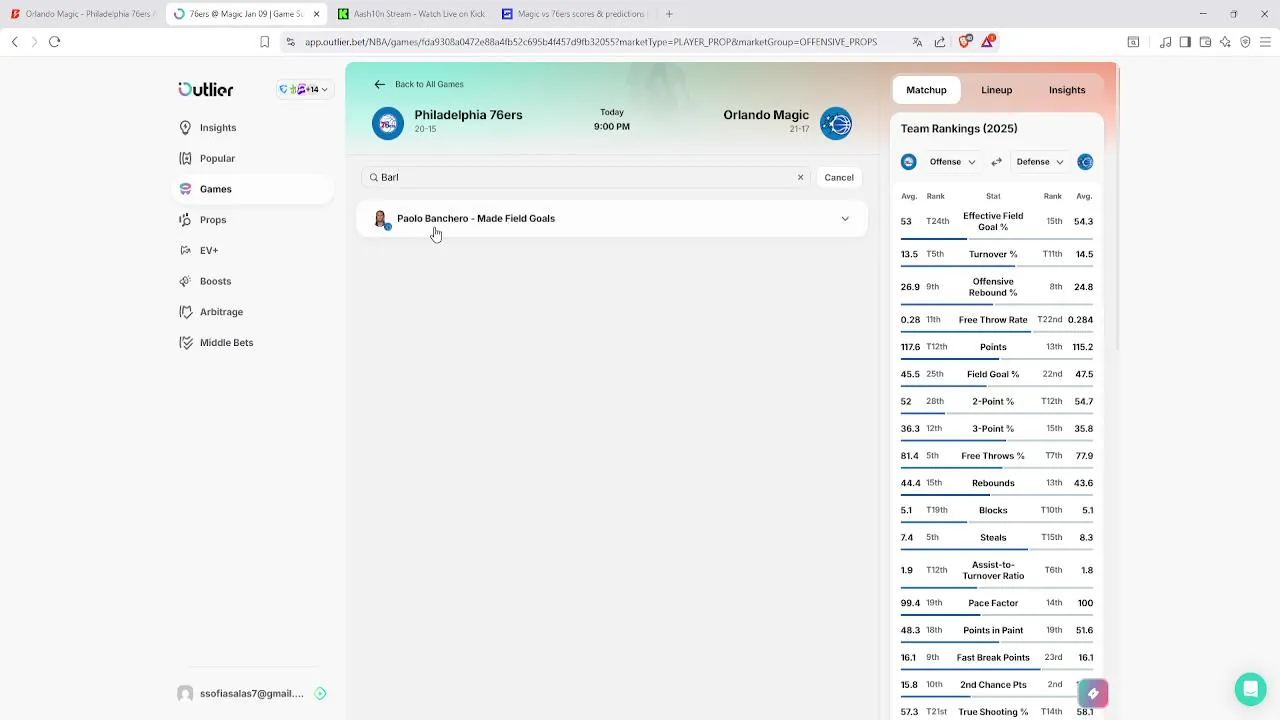Click Brave Rewards triangle icon

coord(988,41)
